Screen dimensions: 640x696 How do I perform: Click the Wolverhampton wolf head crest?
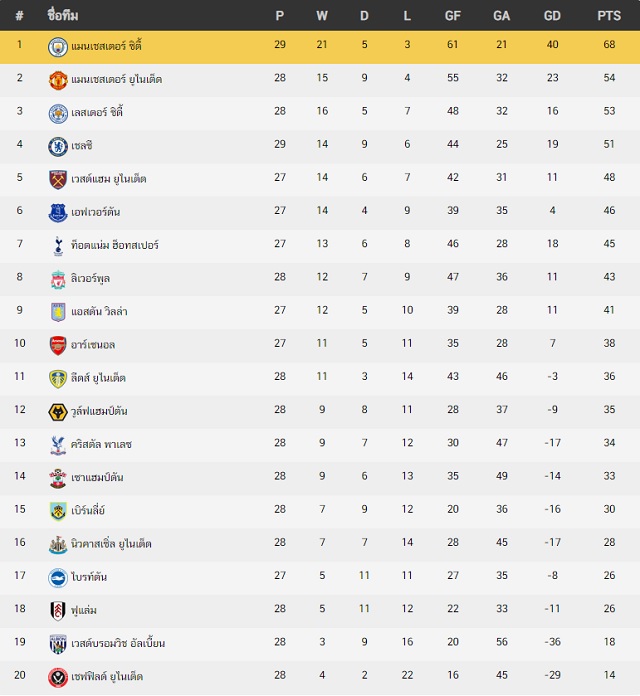pos(58,412)
